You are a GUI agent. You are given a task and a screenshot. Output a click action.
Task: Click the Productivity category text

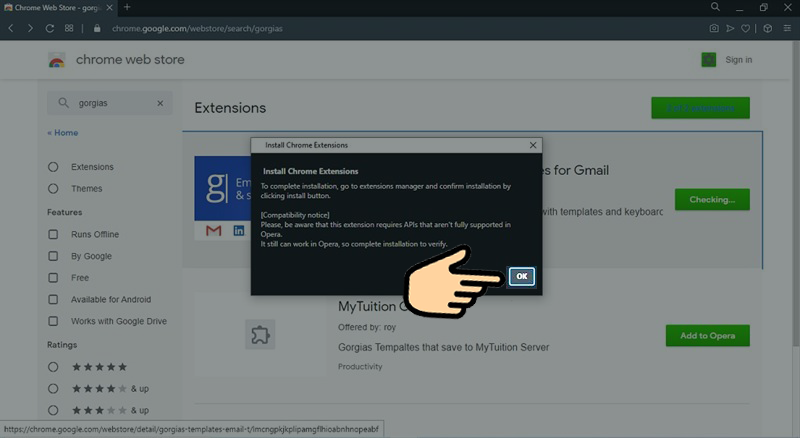360,367
